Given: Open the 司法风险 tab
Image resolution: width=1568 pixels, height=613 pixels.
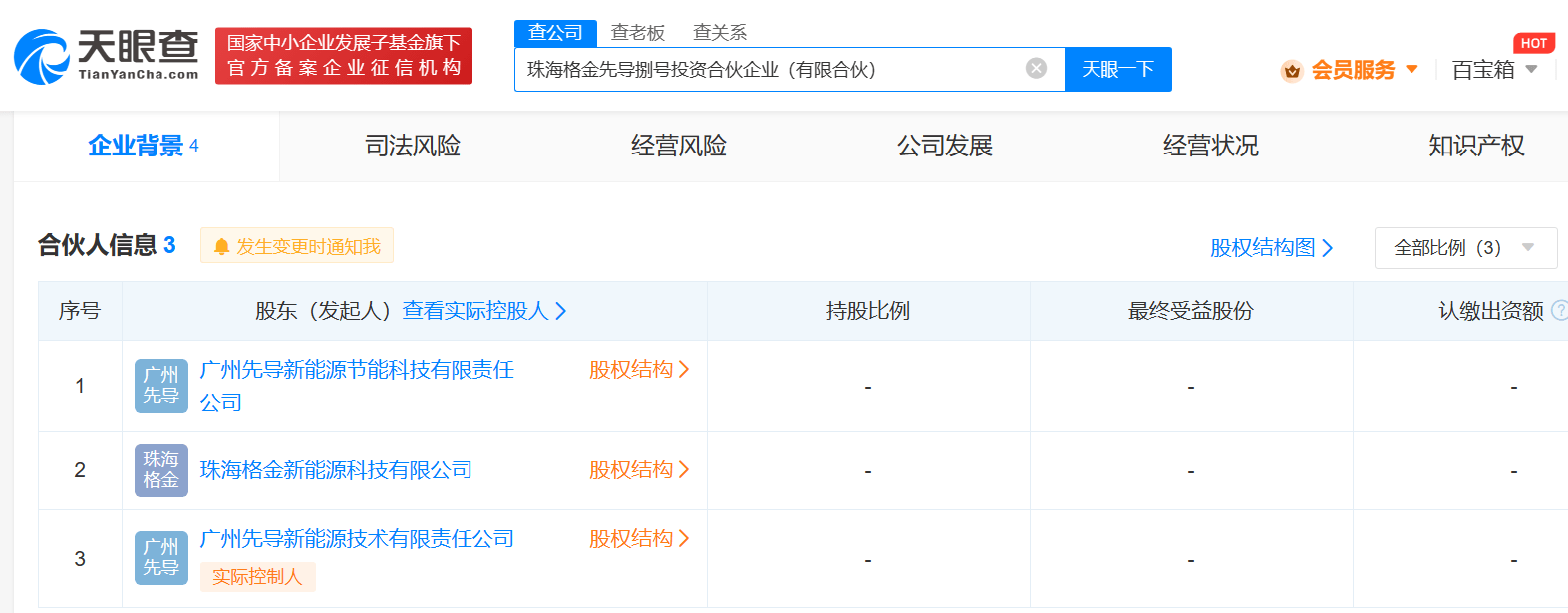Looking at the screenshot, I should (413, 147).
